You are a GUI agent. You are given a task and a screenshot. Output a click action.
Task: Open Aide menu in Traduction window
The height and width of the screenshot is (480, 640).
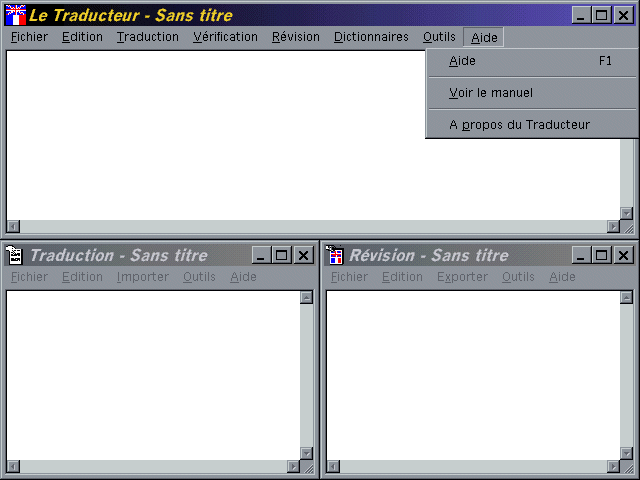[x=243, y=277]
